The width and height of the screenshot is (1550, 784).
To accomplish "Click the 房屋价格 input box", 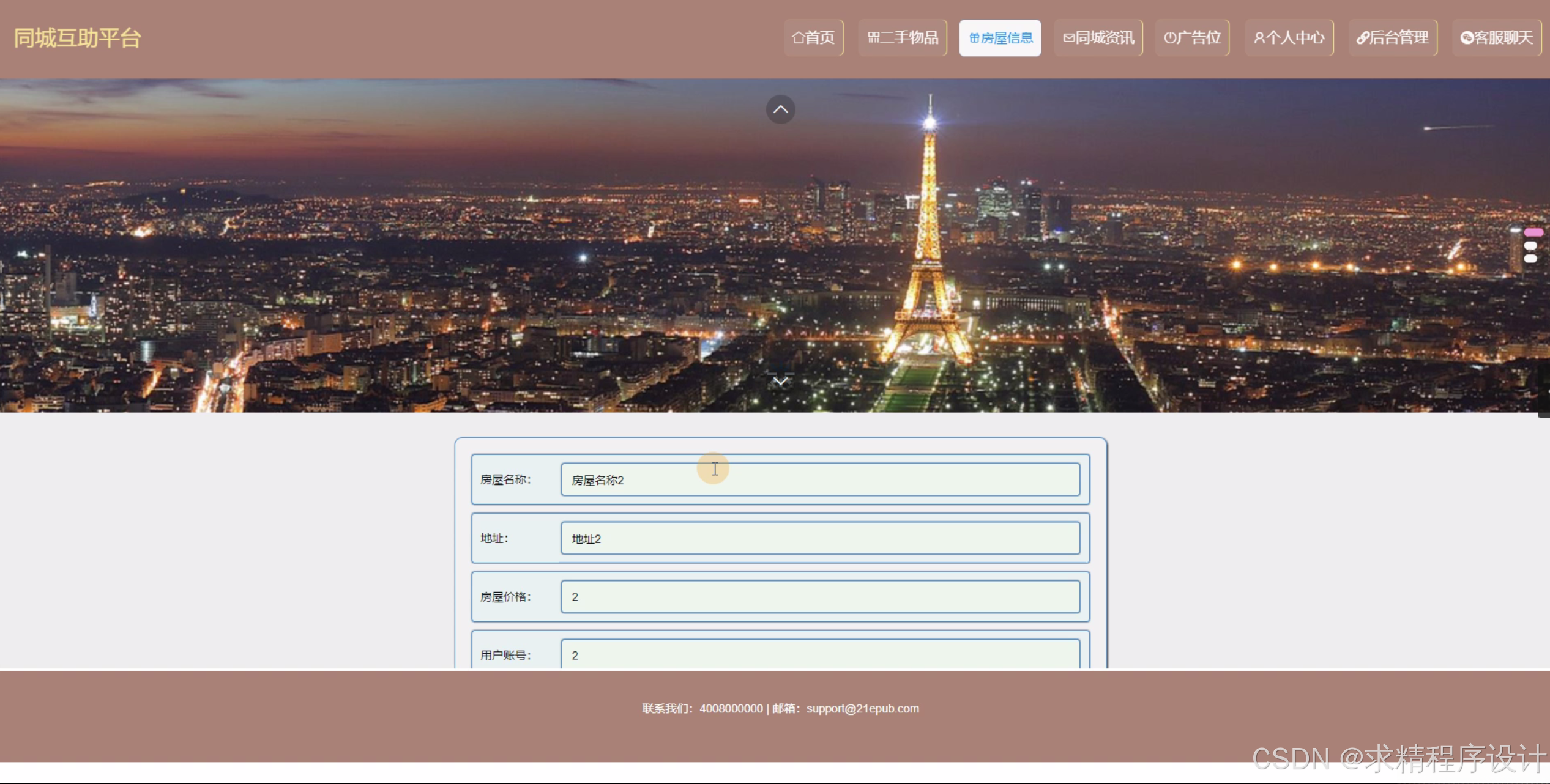I will pyautogui.click(x=820, y=597).
